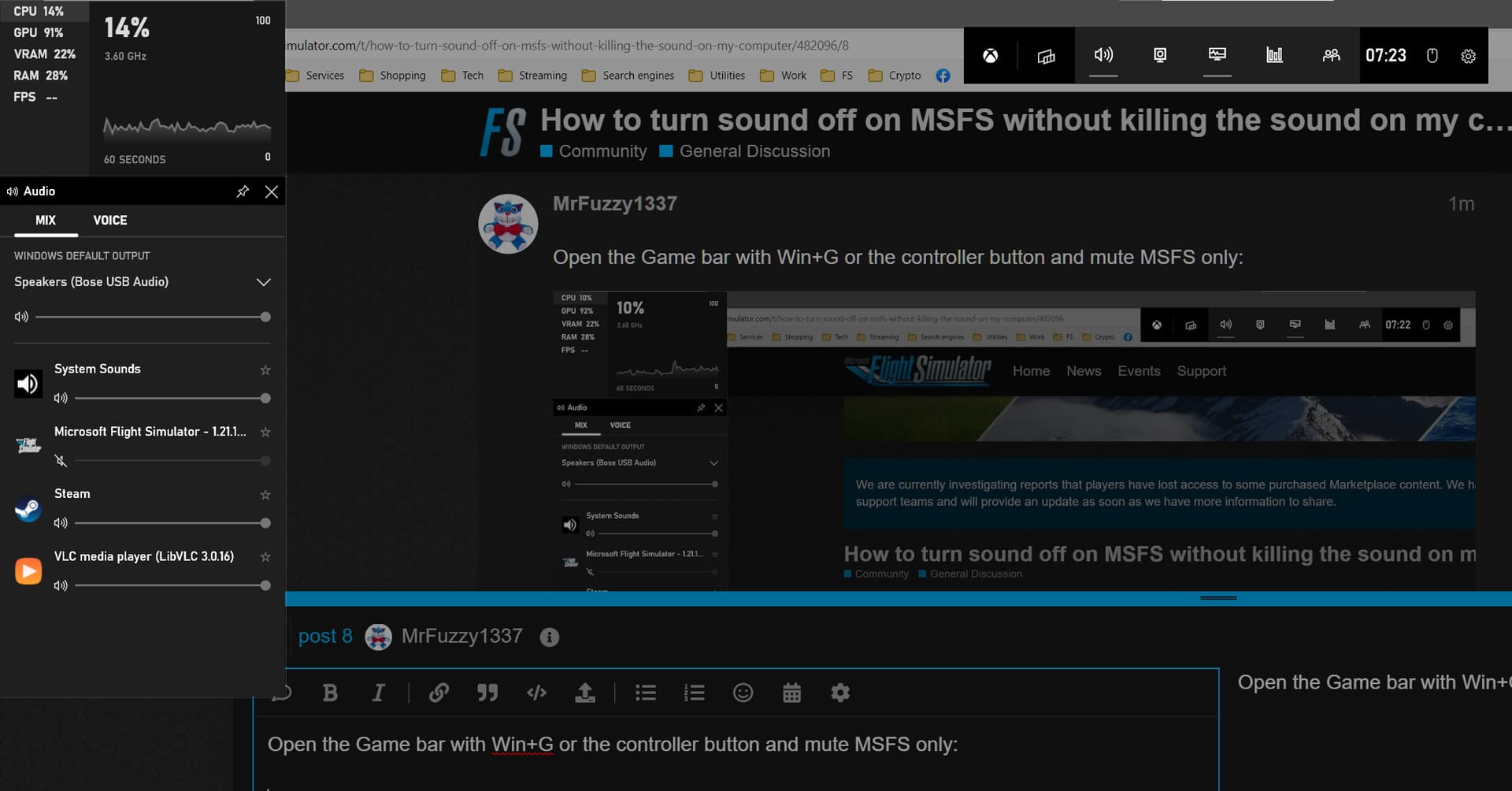Screen dimensions: 1512x791
Task: Expand the Speakers (Bose USB Audio) output dropdown
Action: (x=264, y=282)
